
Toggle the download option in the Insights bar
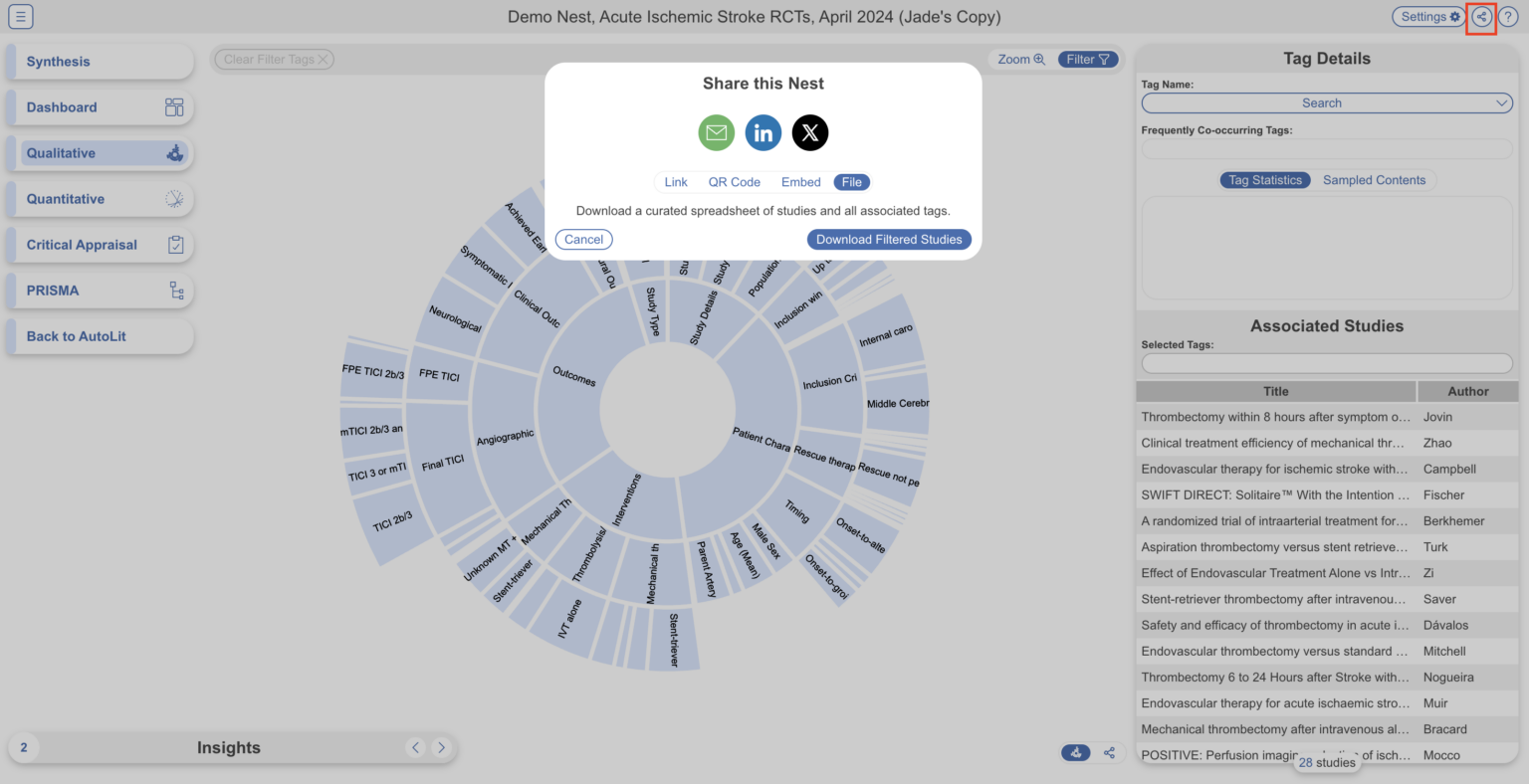pyautogui.click(x=1076, y=753)
